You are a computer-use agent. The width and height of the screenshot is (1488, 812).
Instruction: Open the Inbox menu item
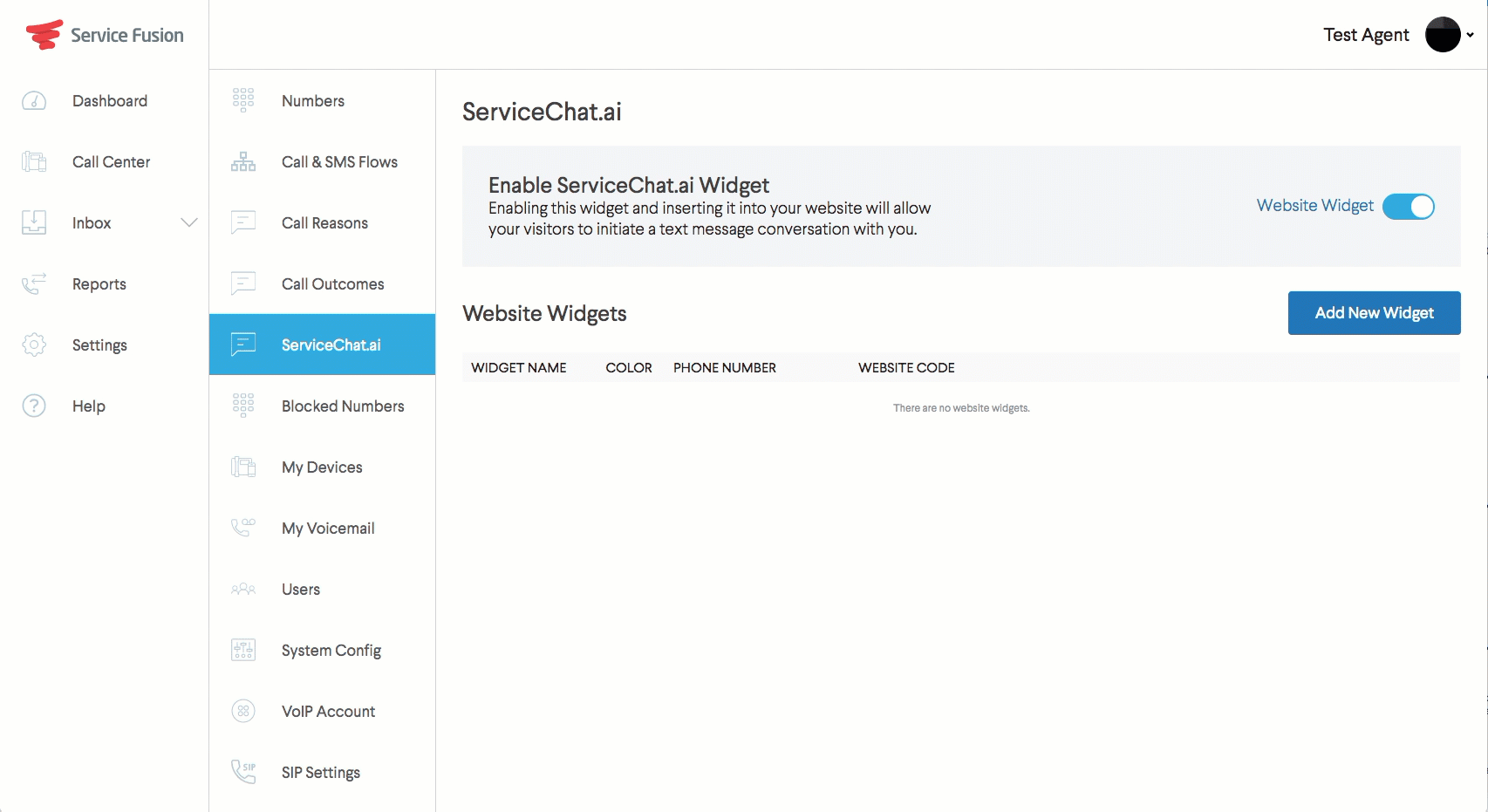coord(92,223)
